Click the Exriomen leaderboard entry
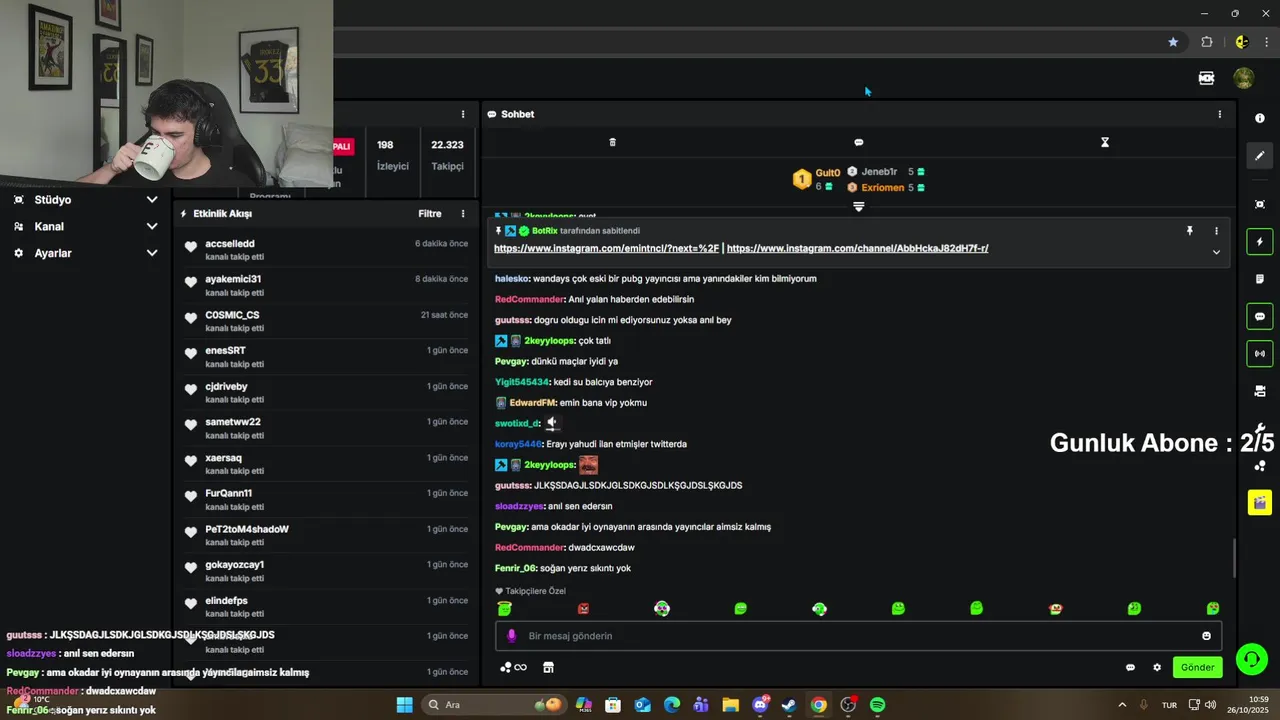Viewport: 1280px width, 720px height. 886,187
